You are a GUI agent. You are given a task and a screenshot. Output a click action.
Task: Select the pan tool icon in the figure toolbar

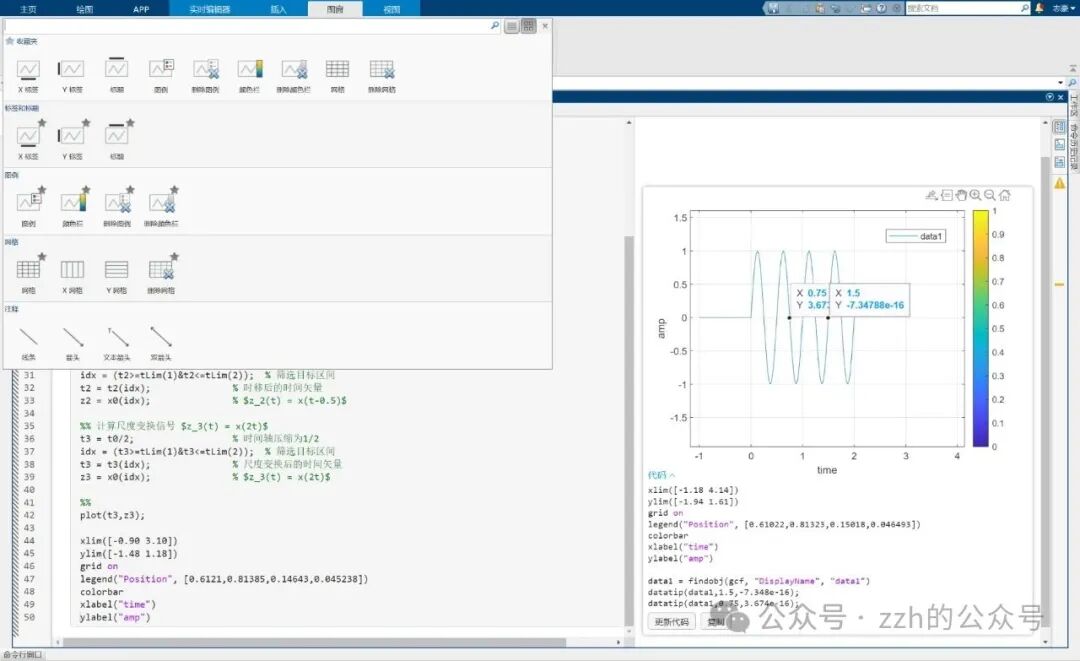click(x=960, y=195)
